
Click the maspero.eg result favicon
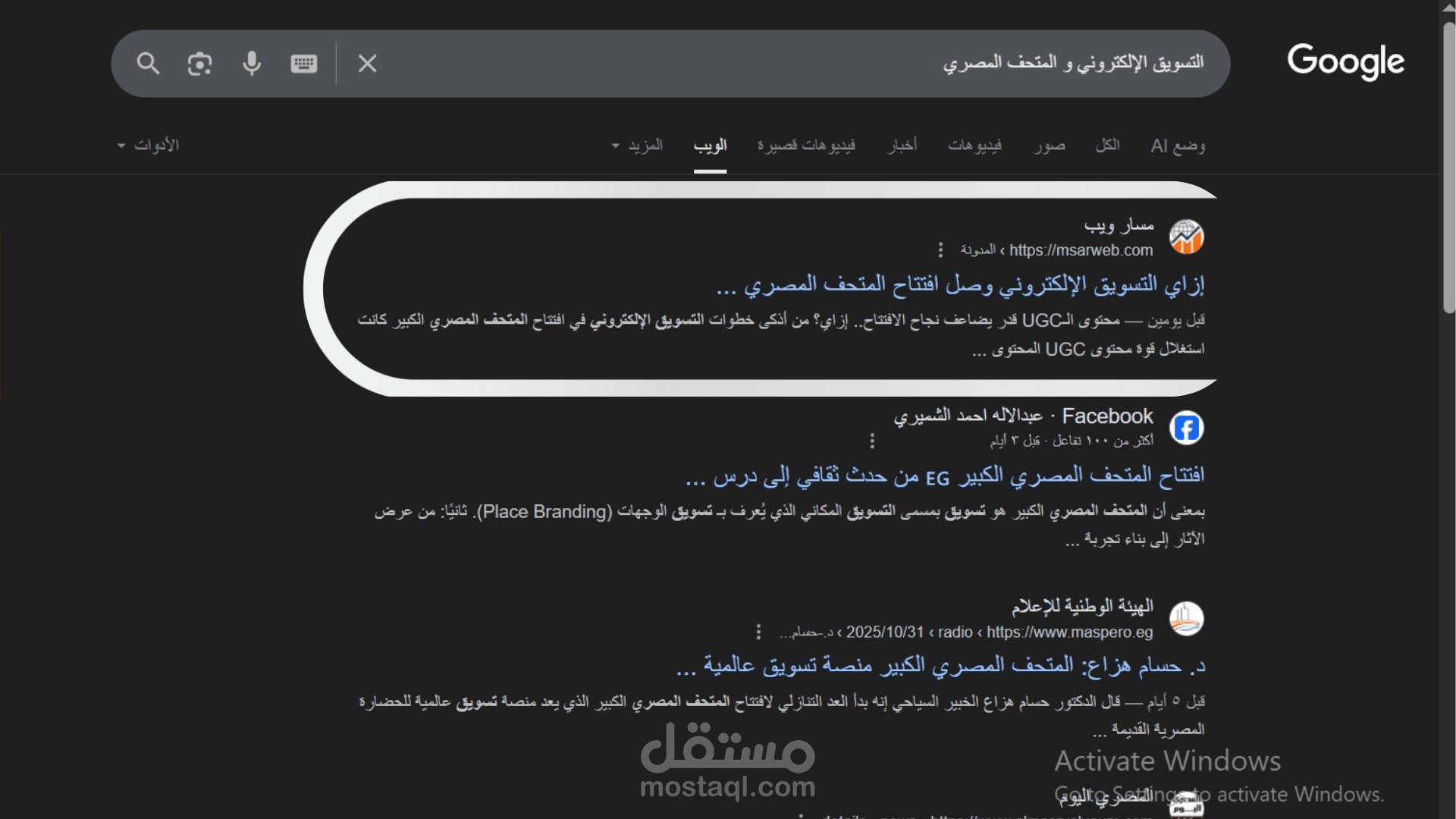(1187, 619)
